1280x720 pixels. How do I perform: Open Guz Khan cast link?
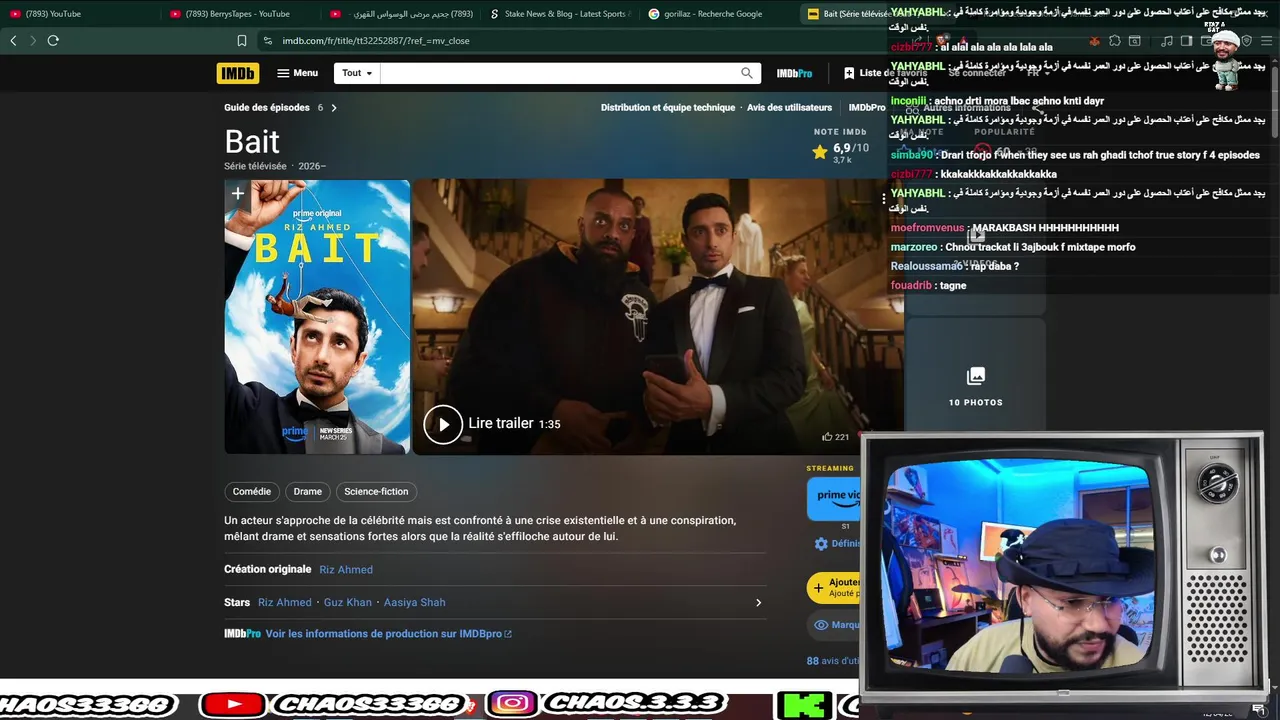[x=348, y=602]
